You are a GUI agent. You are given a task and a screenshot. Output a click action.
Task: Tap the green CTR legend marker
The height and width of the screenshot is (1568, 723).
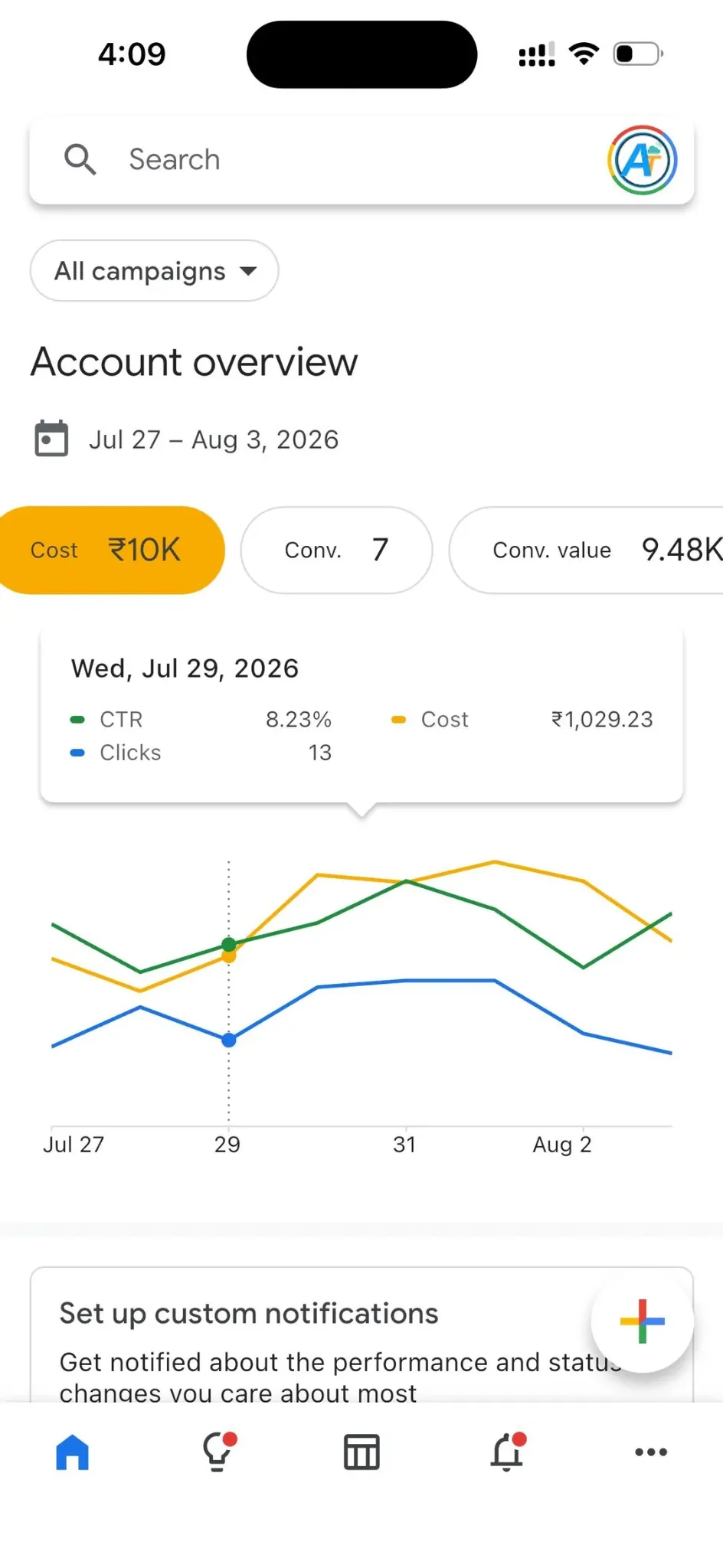point(77,720)
